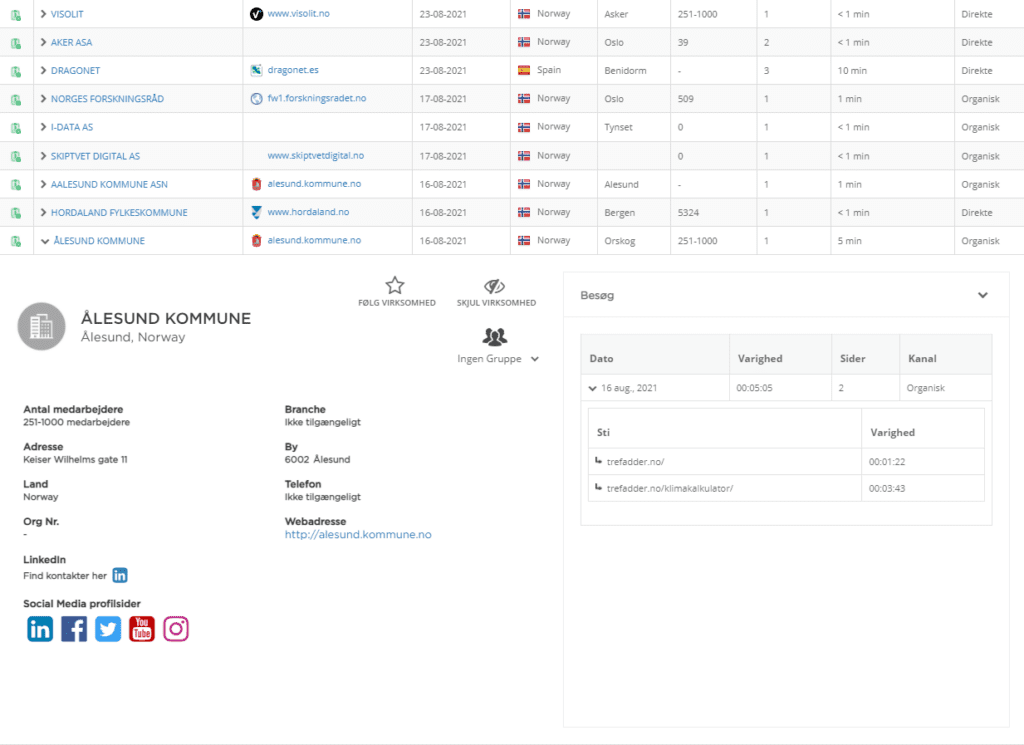1024x745 pixels.
Task: Open the fw1.forskningsradet.no link
Action: click(x=317, y=99)
